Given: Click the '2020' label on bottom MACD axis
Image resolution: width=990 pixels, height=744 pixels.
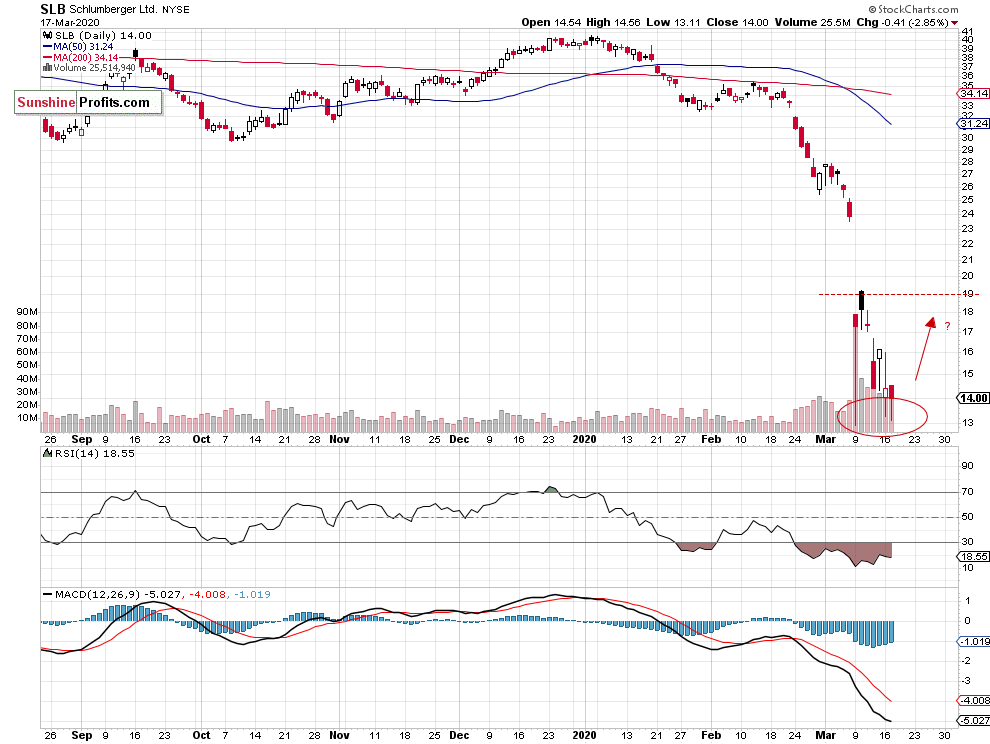Looking at the screenshot, I should (584, 735).
